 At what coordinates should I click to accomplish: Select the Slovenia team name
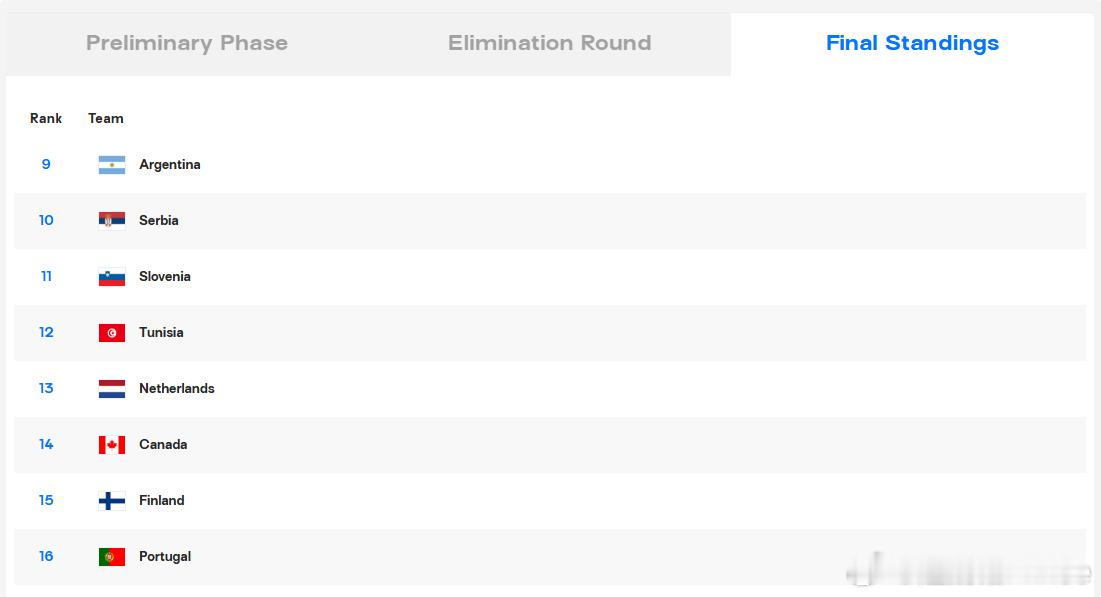[165, 277]
